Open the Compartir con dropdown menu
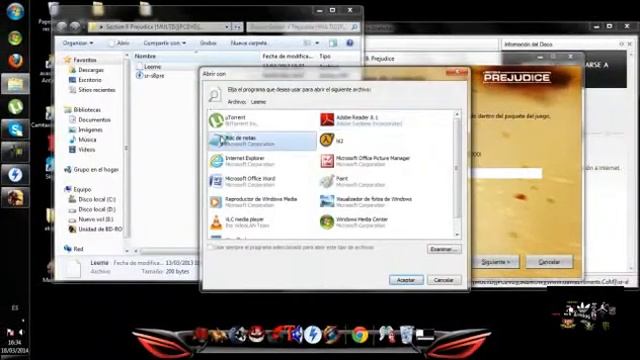The image size is (640, 360). 164,43
